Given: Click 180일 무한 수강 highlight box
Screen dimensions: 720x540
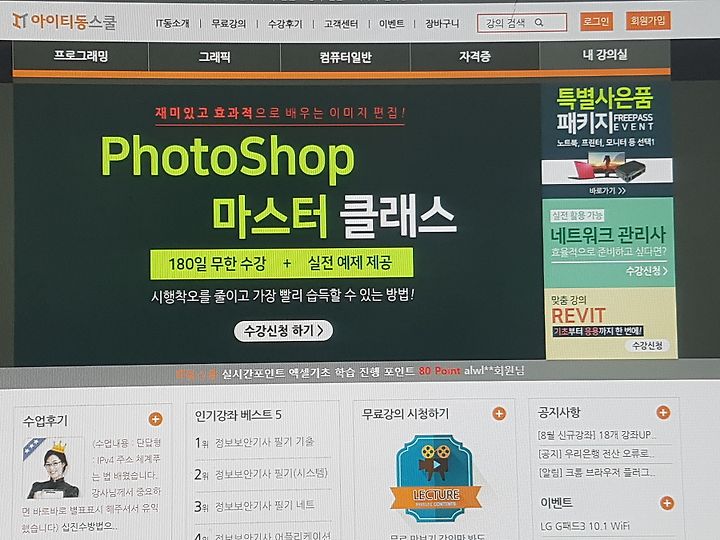Looking at the screenshot, I should 281,264.
